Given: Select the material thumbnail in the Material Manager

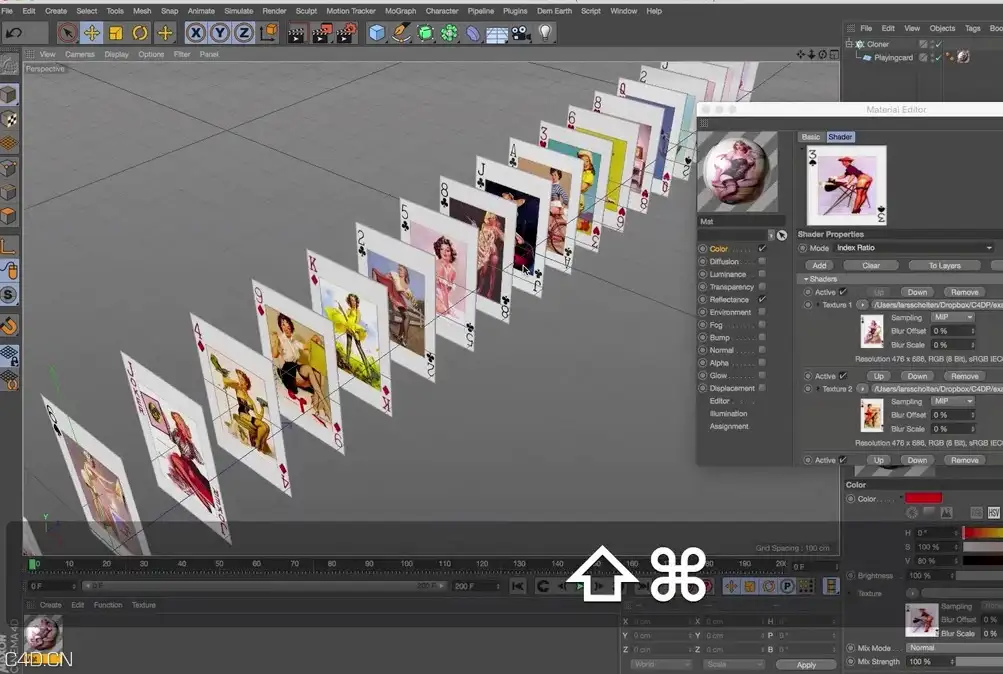Looking at the screenshot, I should [x=43, y=634].
